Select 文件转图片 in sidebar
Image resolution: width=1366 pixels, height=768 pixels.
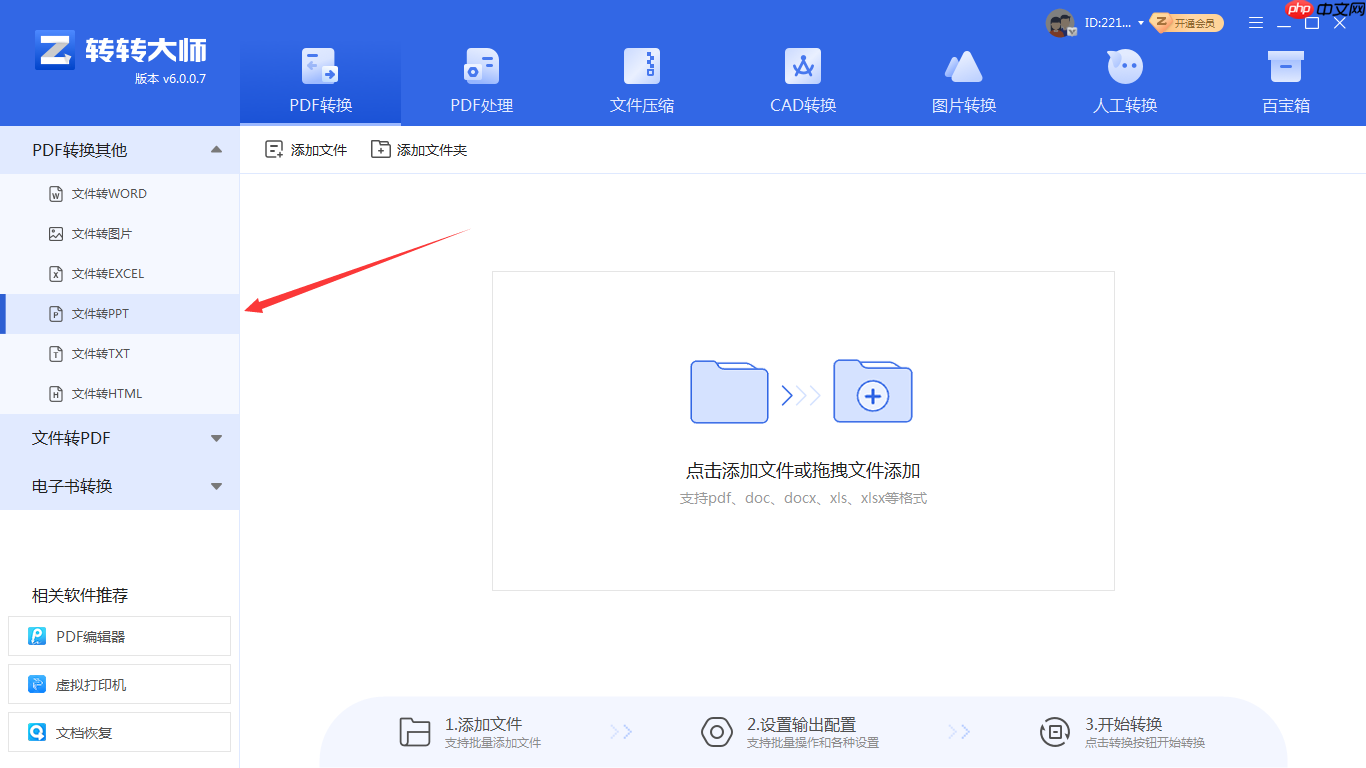[x=120, y=234]
